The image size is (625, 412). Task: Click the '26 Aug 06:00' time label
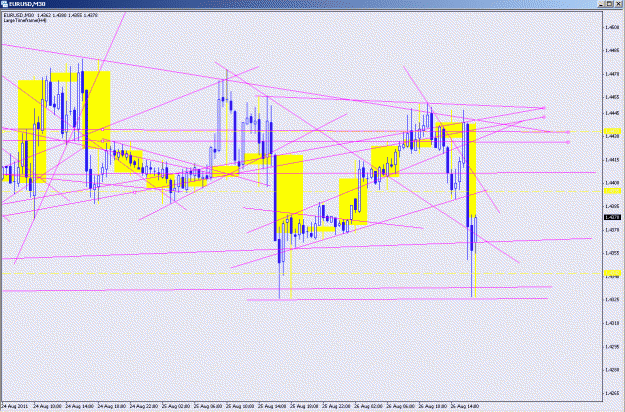(x=401, y=406)
